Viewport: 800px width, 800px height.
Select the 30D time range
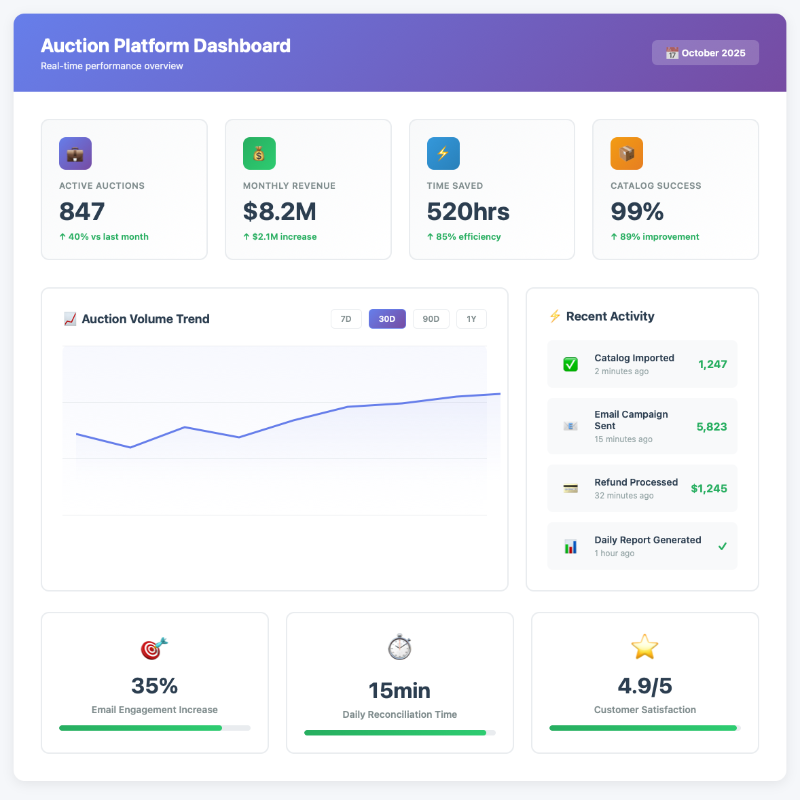[x=387, y=319]
